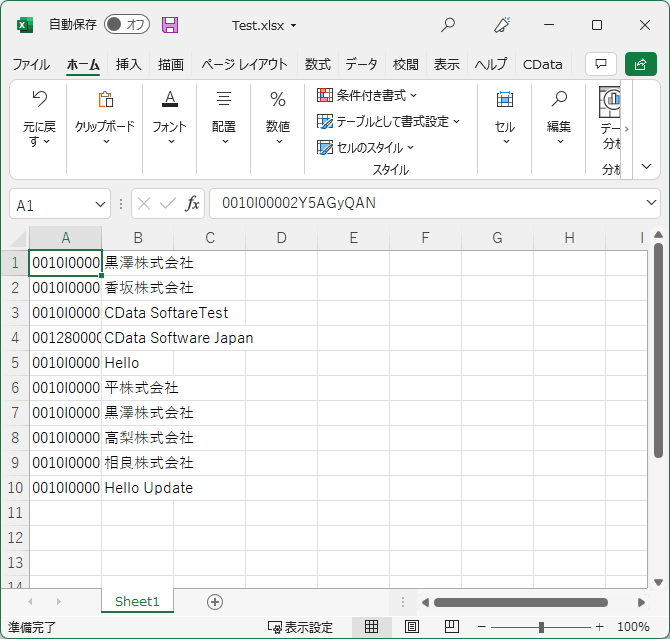Click the purple save icon
The image size is (670, 639).
coord(170,25)
